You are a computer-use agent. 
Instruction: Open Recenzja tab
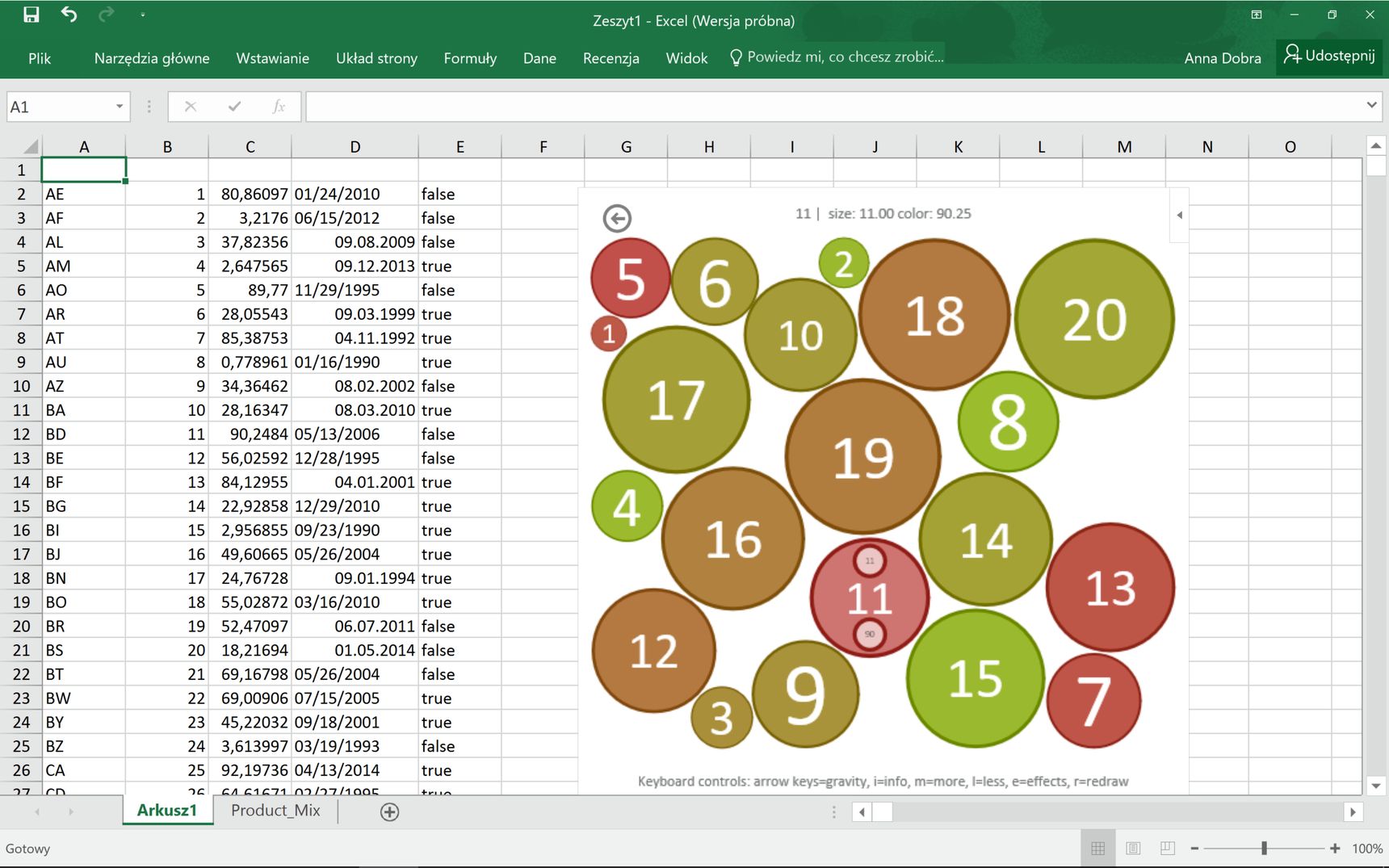pyautogui.click(x=611, y=58)
